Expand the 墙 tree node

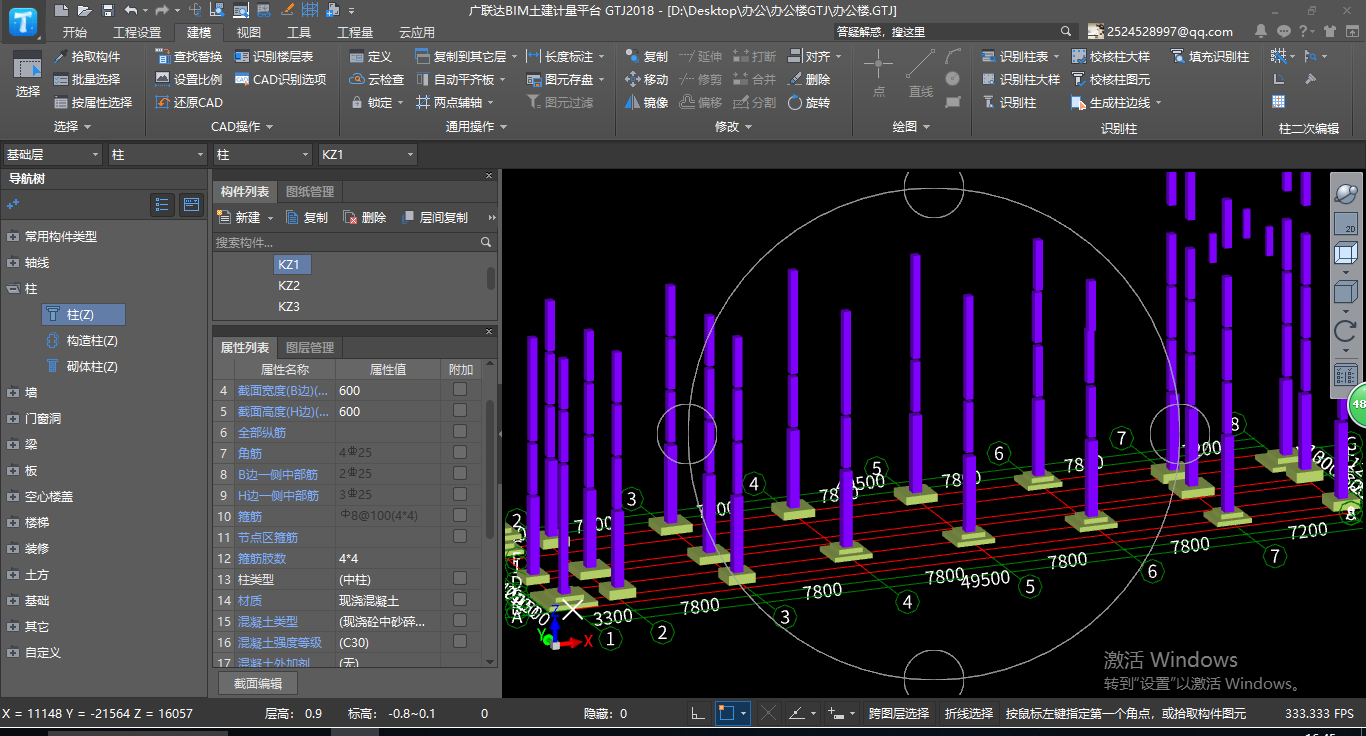[12, 393]
